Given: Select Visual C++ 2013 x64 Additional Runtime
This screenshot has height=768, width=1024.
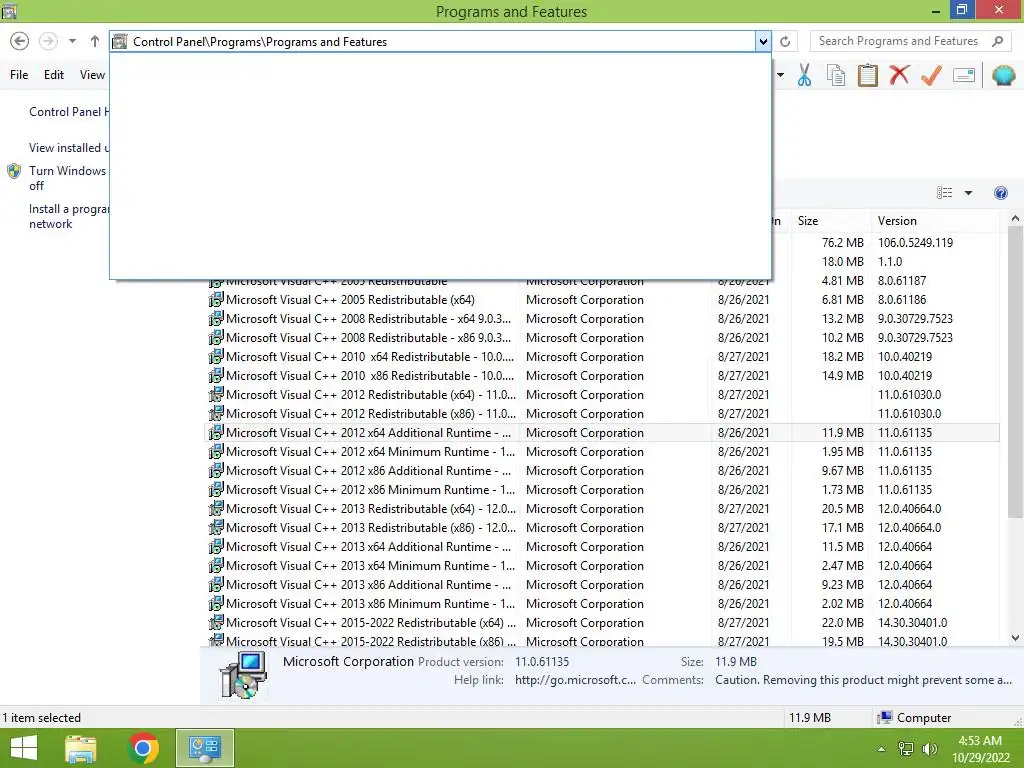Looking at the screenshot, I should click(x=601, y=546).
